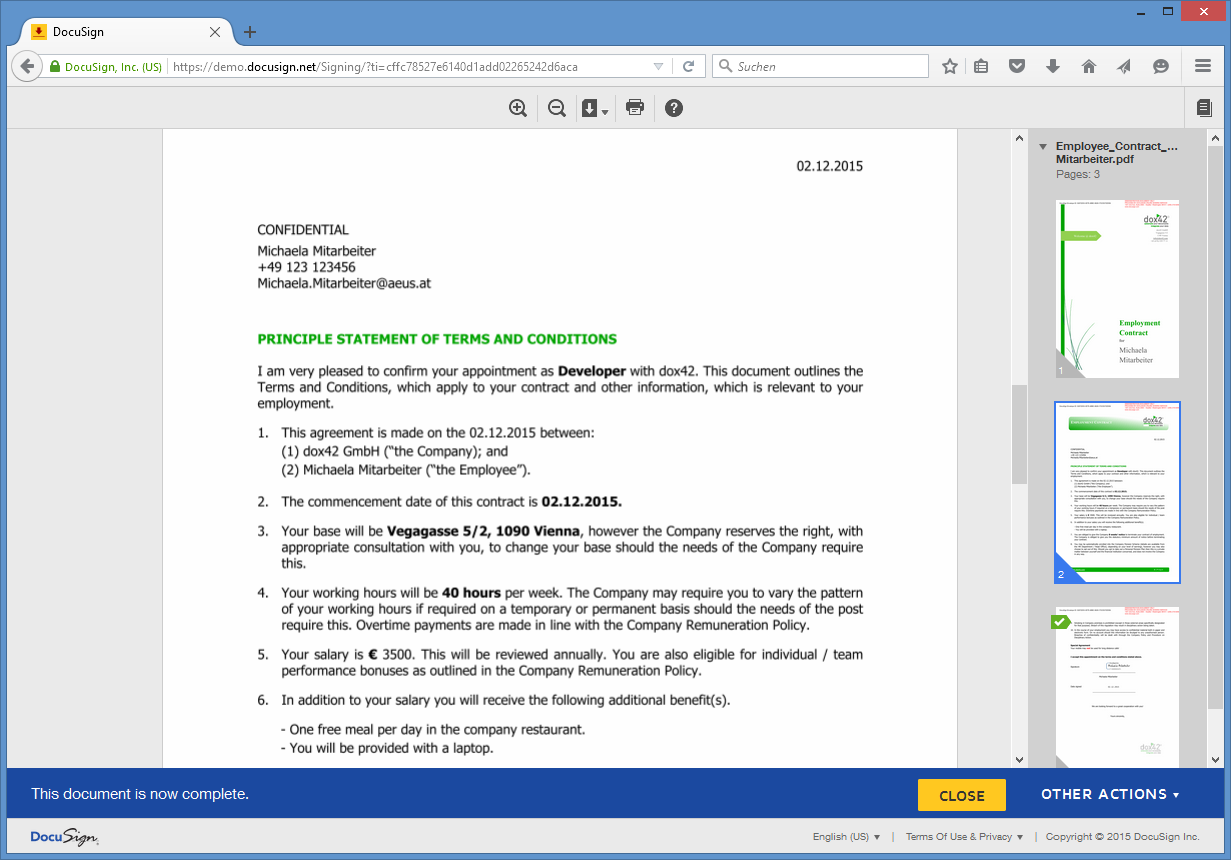Click the bold 40 hours text
Image resolution: width=1231 pixels, height=860 pixels.
coord(472,593)
